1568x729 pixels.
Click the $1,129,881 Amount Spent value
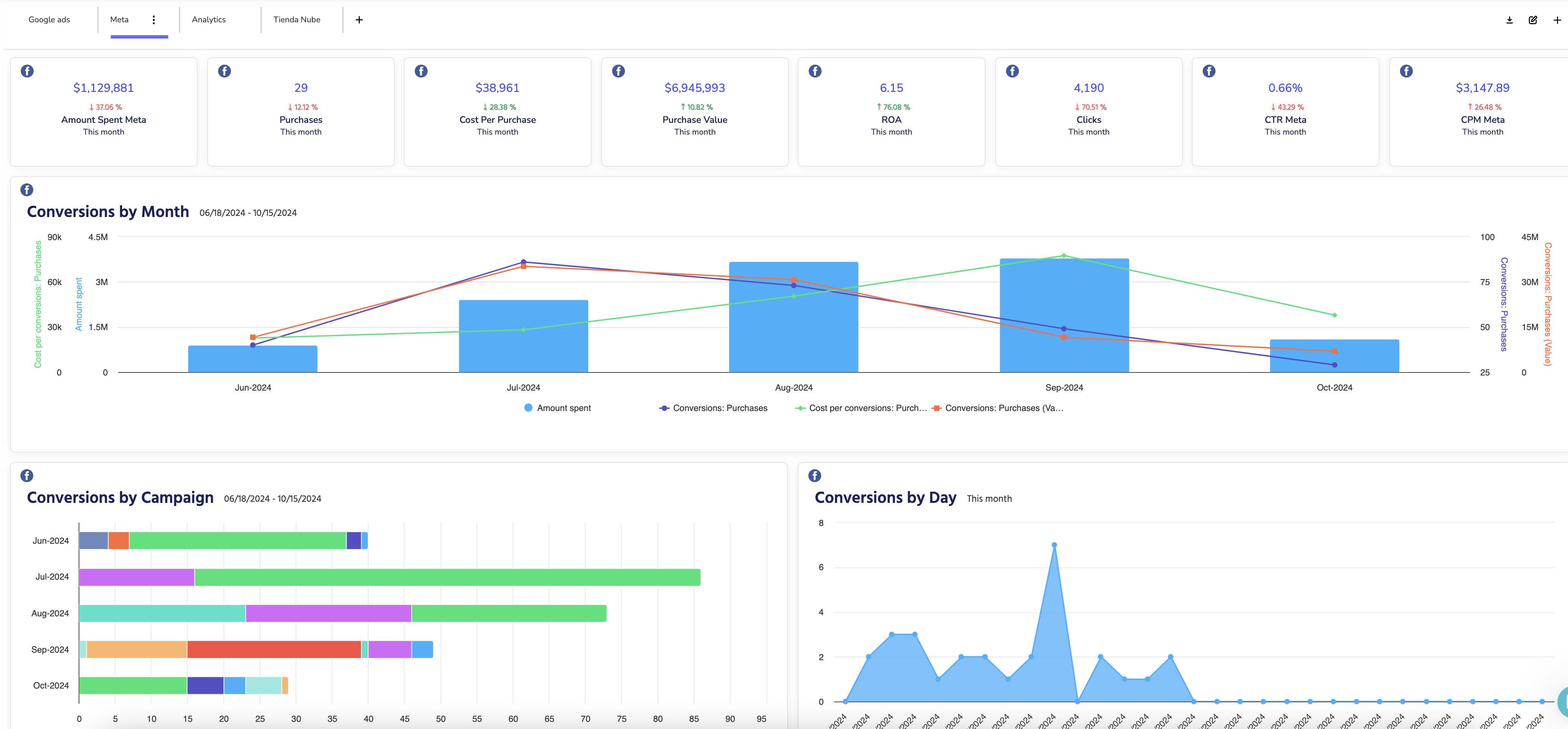click(104, 88)
